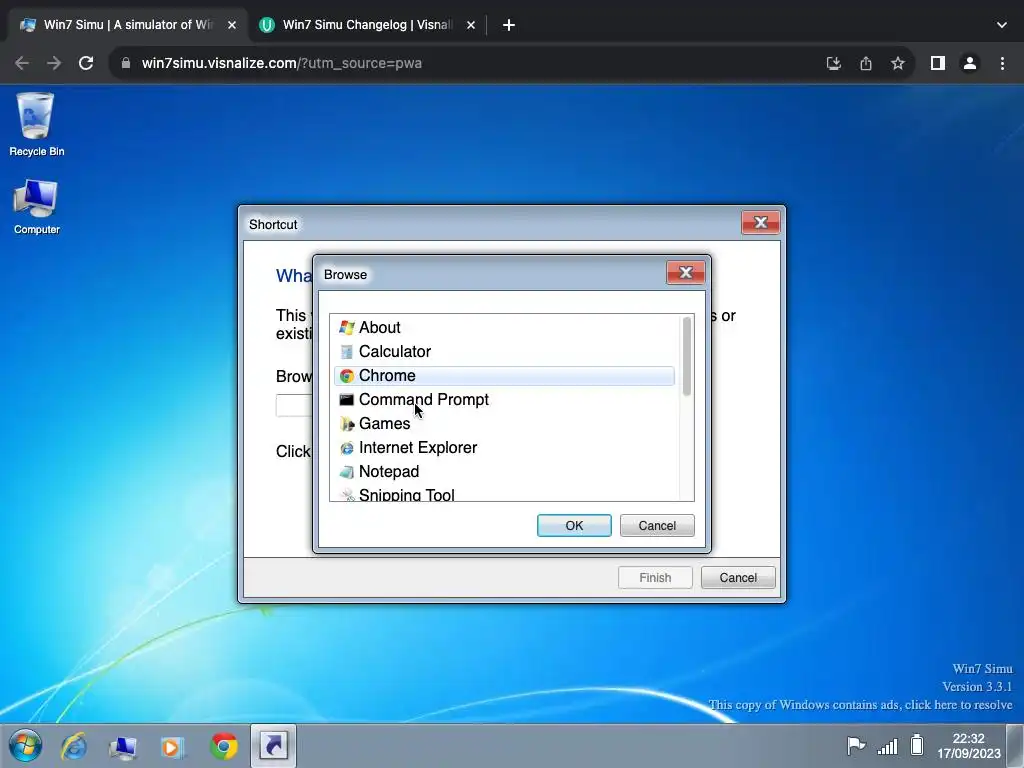Image resolution: width=1024 pixels, height=768 pixels.
Task: Reload the page in the browser
Action: pos(86,63)
